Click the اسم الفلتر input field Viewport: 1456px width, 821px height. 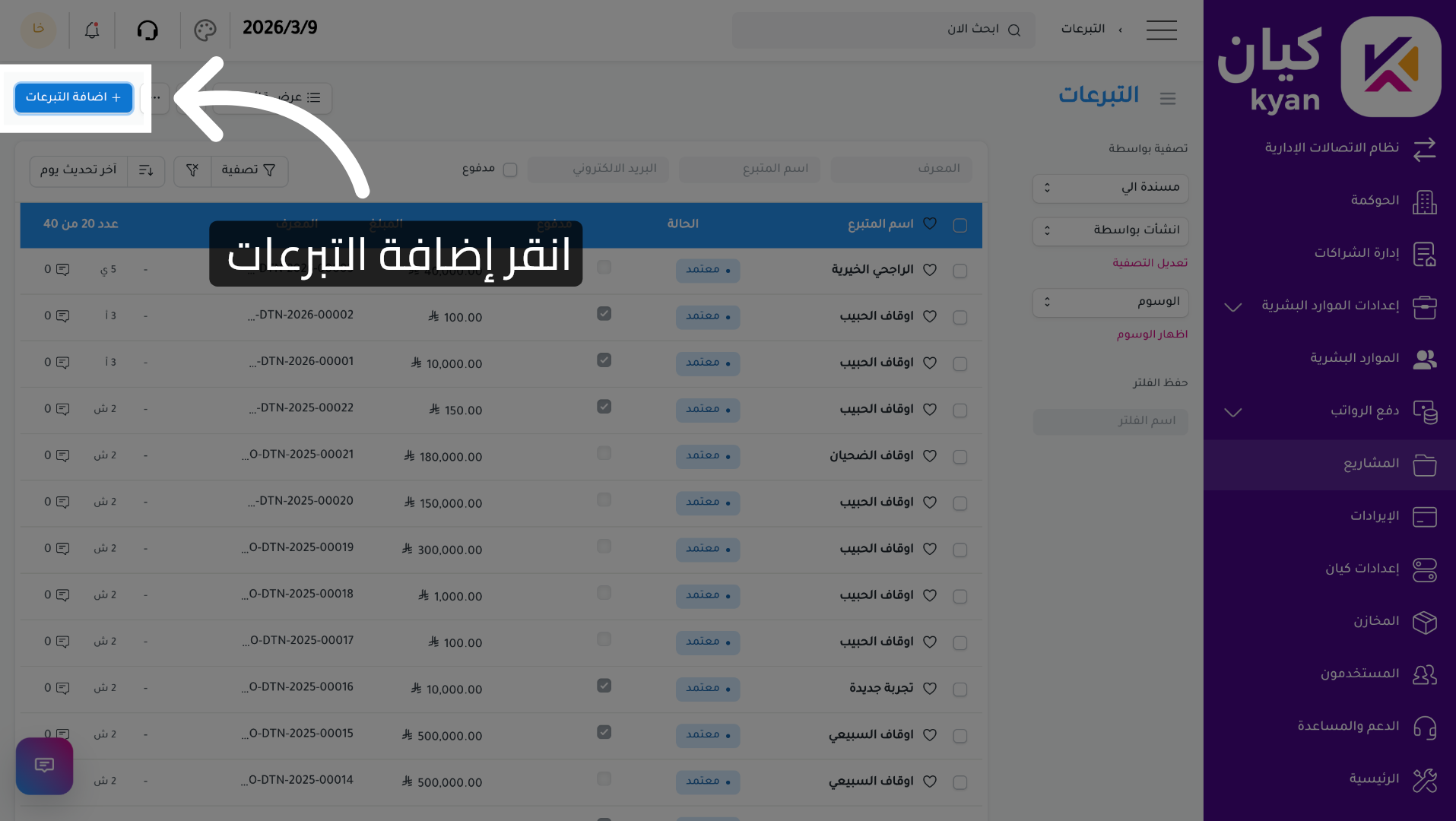(x=1110, y=422)
